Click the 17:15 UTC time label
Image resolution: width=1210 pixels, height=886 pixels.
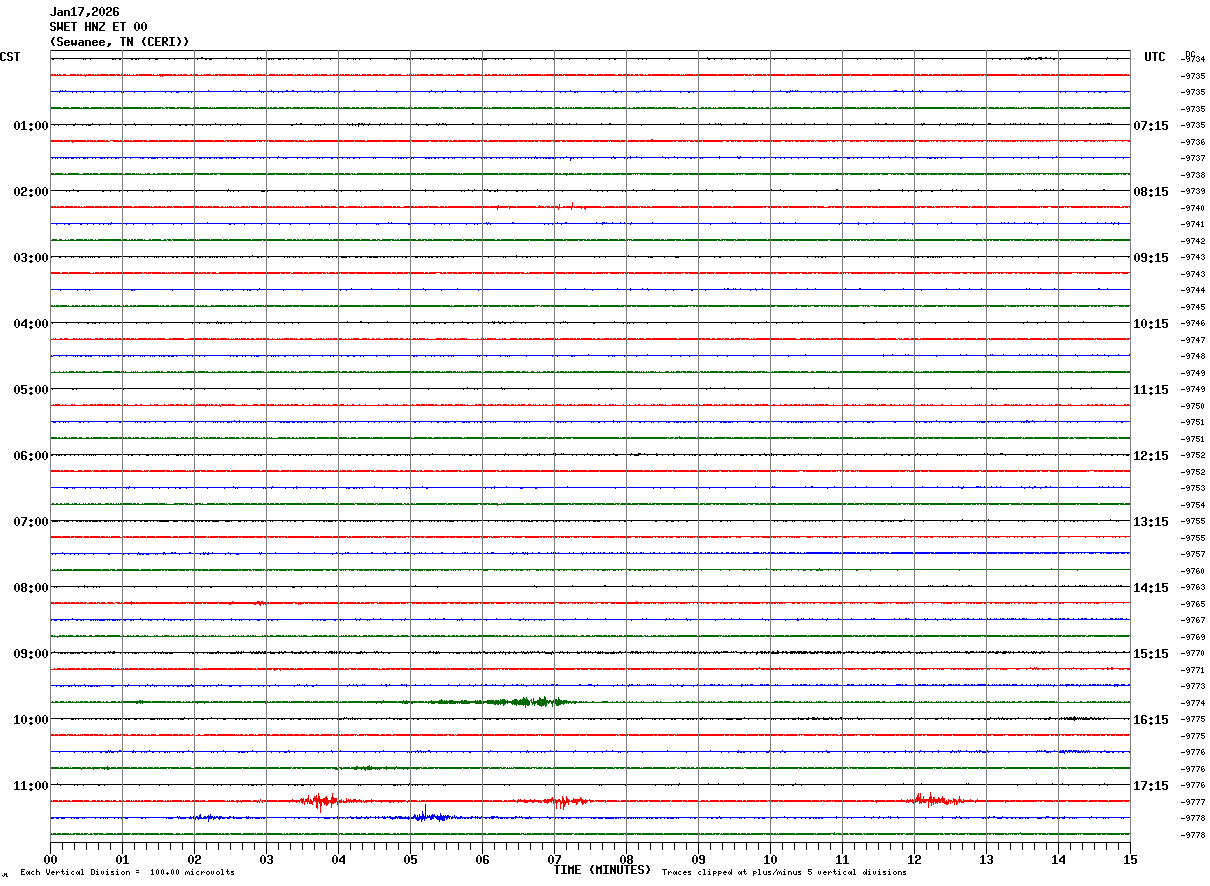pos(1150,786)
